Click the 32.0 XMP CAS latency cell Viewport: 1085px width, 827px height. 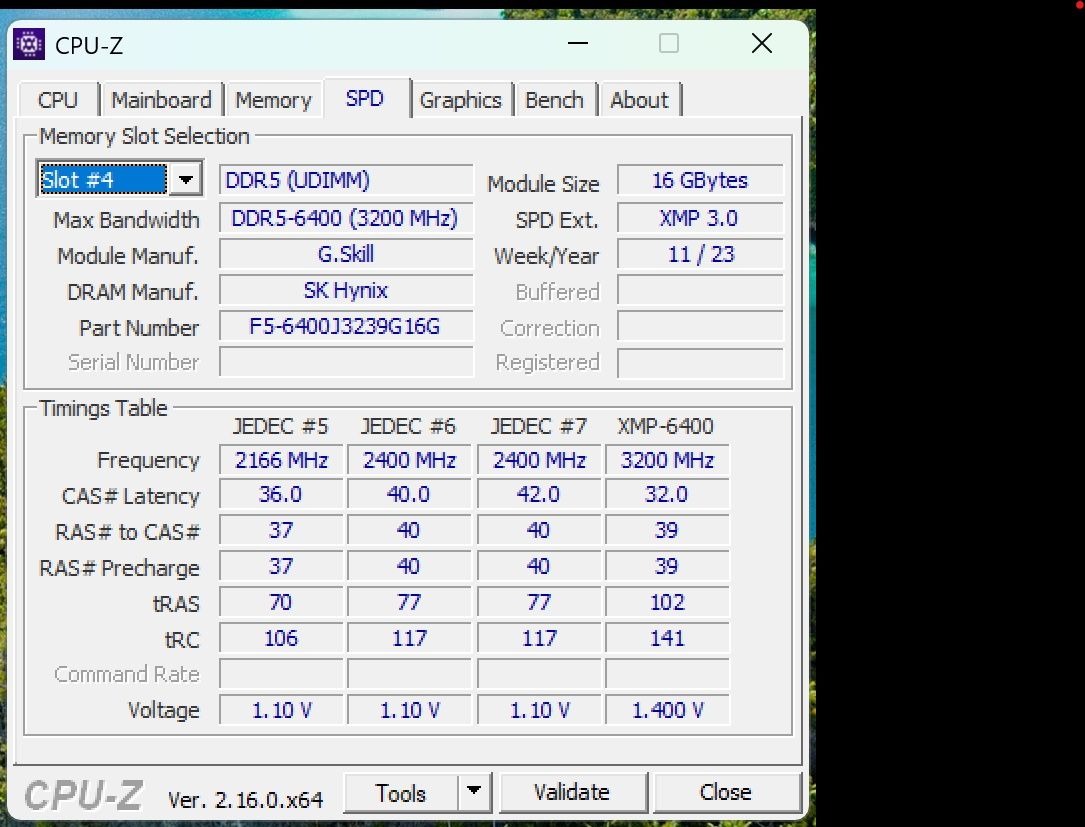[667, 495]
